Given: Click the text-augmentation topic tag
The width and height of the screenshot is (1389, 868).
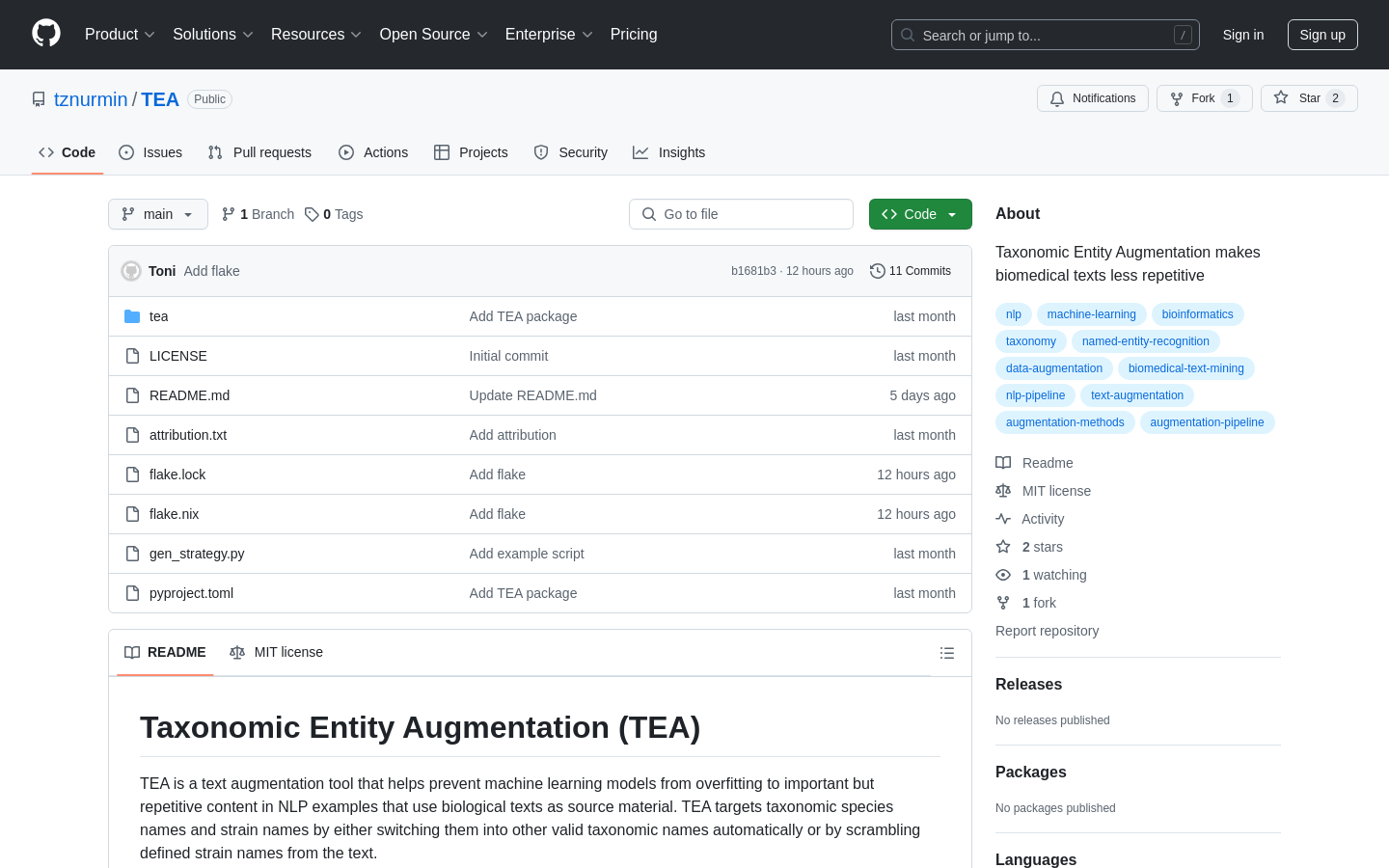Looking at the screenshot, I should (1137, 395).
